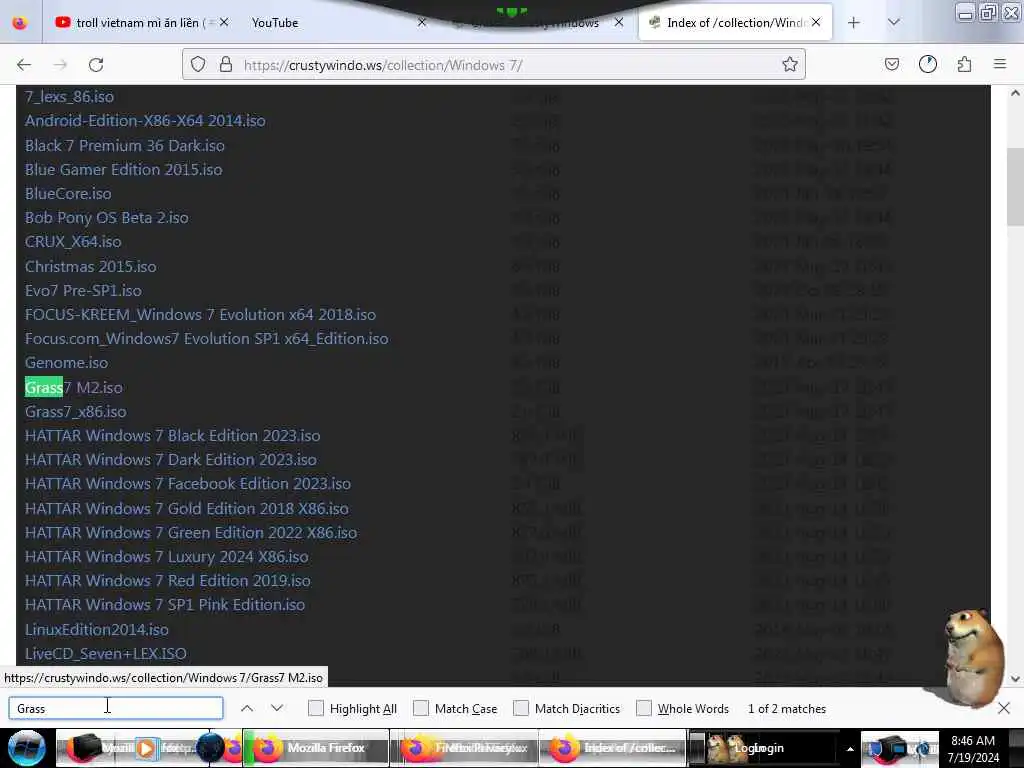This screenshot has height=768, width=1024.
Task: View site security padlock info
Action: (226, 65)
